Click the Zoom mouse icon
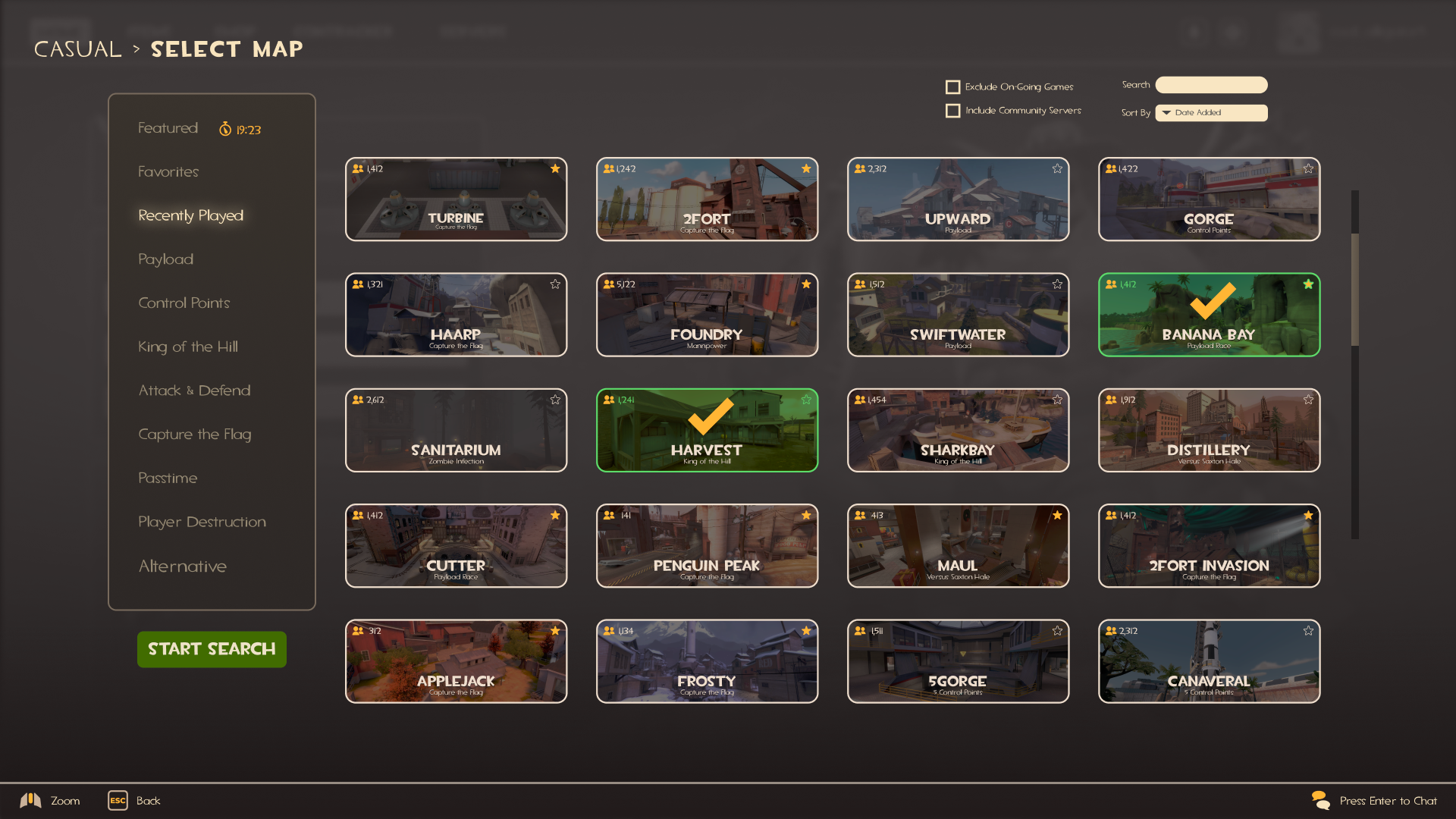 click(31, 801)
